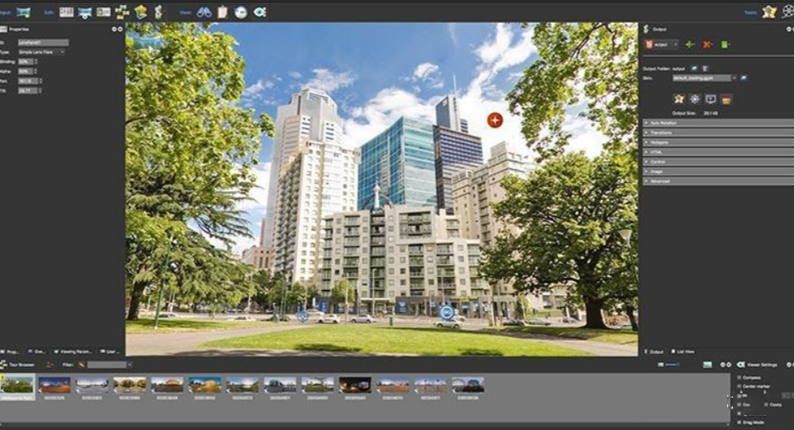This screenshot has height=430, width=794.
Task: Click the Input panorama icon in the toolbar
Action: click(23, 12)
